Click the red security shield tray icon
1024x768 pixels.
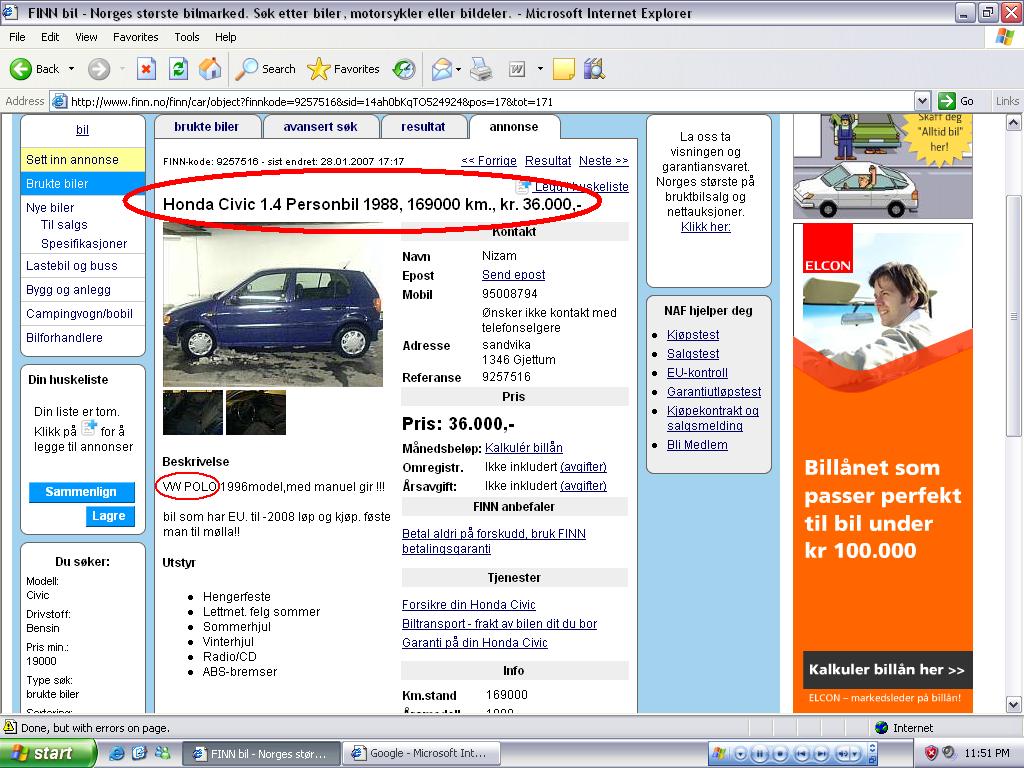pos(931,753)
